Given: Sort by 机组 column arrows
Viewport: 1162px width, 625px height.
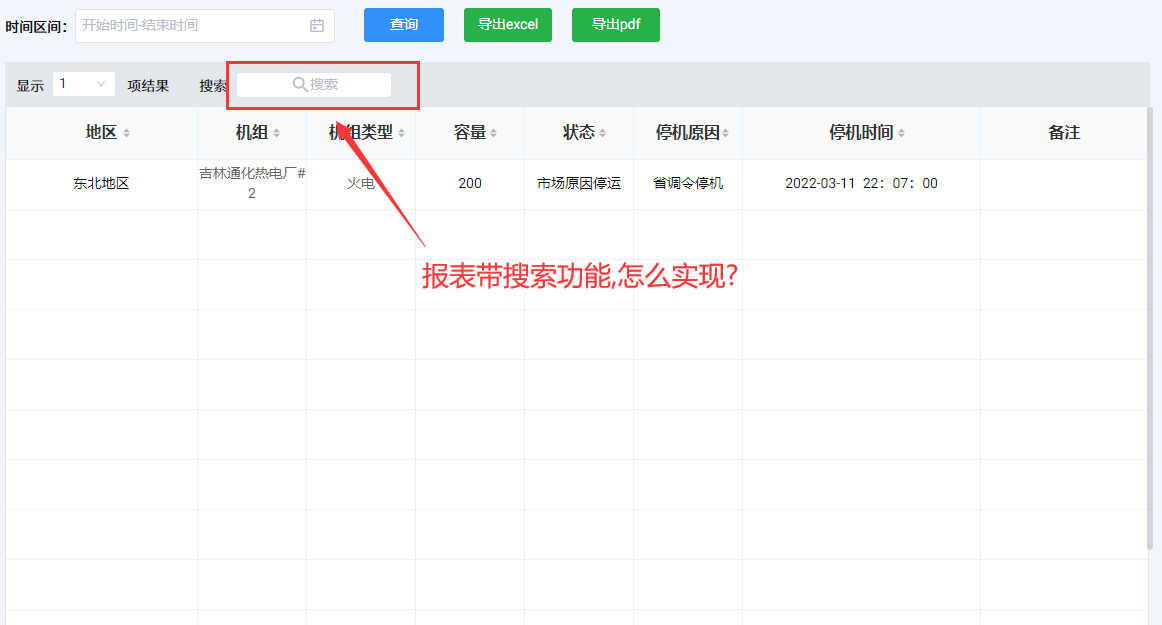Looking at the screenshot, I should point(276,133).
